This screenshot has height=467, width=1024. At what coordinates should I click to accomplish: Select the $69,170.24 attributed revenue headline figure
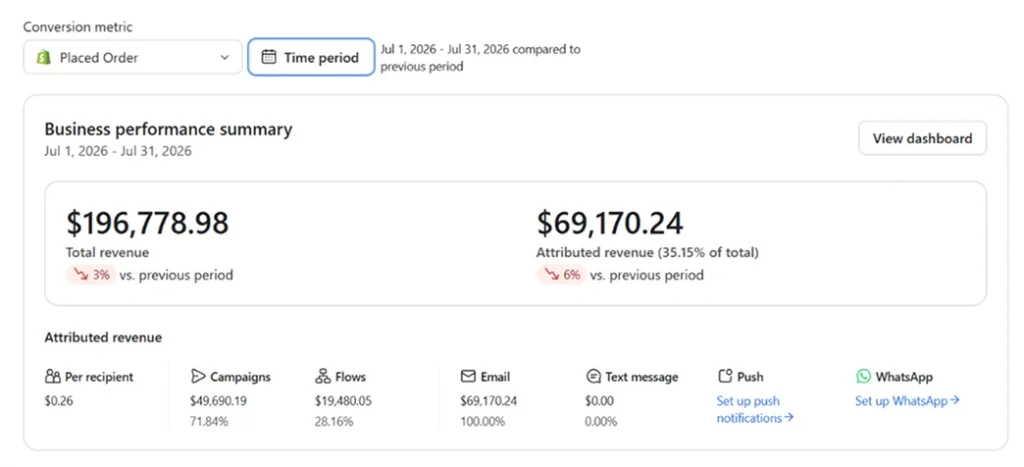pos(610,223)
